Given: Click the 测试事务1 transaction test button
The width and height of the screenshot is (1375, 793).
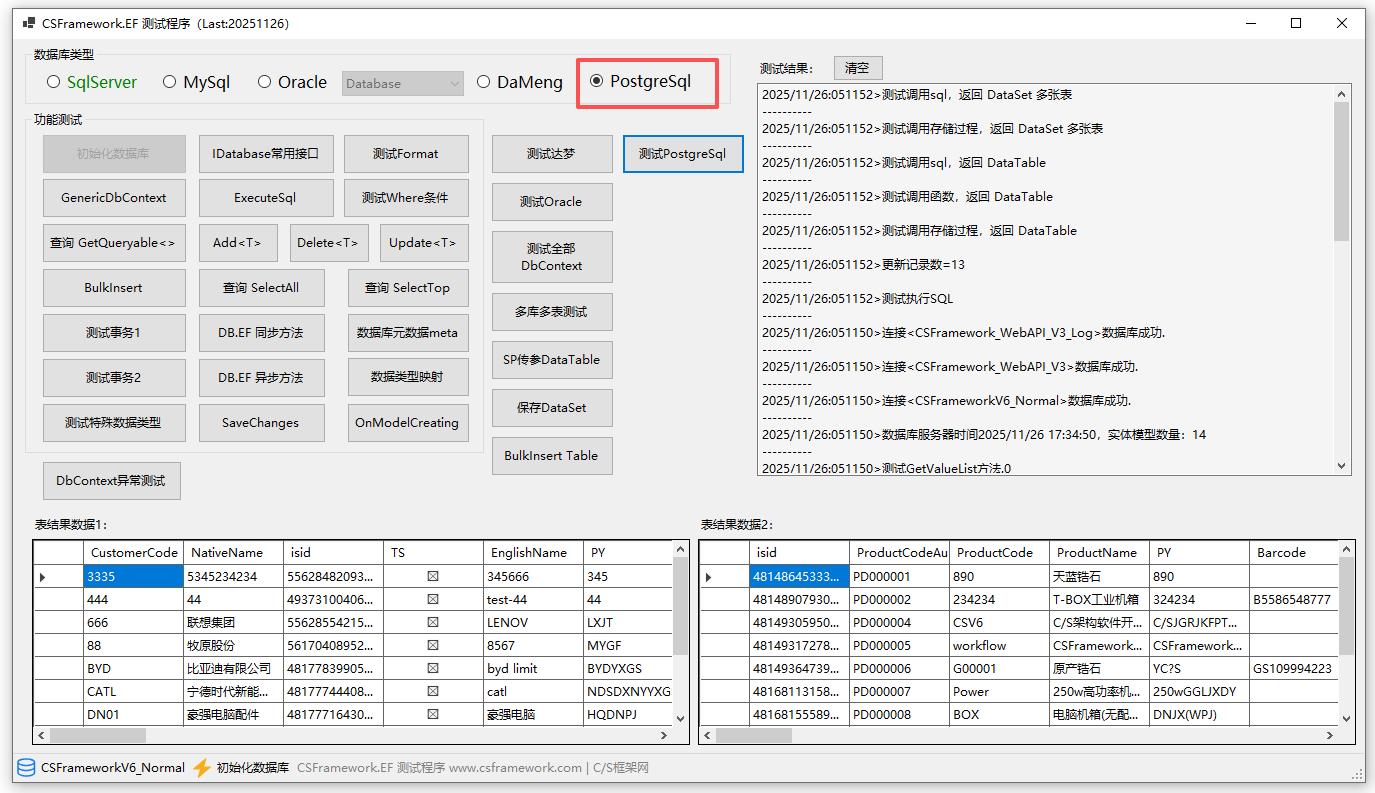Looking at the screenshot, I should coord(113,332).
